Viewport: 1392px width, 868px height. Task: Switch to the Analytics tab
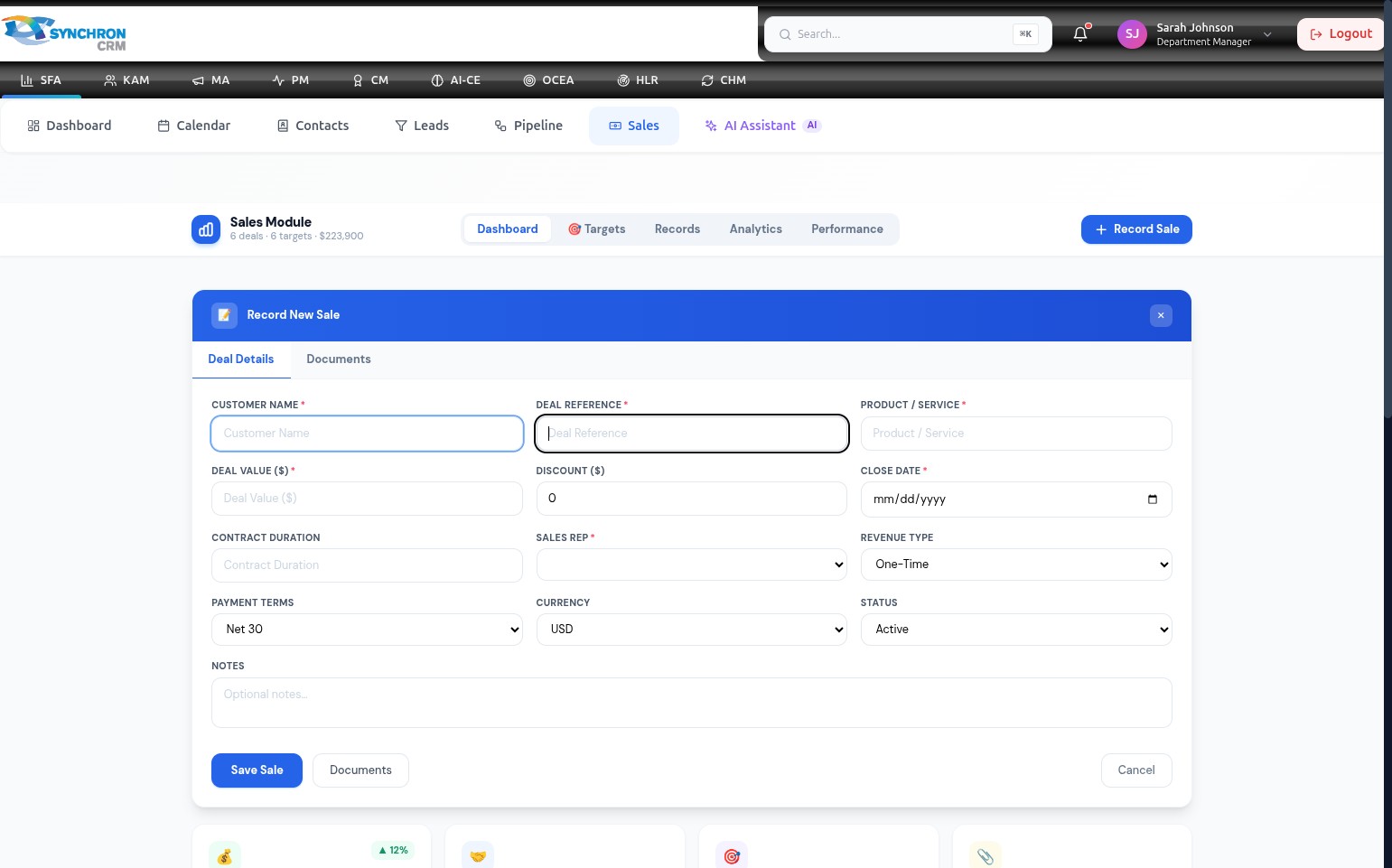pyautogui.click(x=756, y=229)
